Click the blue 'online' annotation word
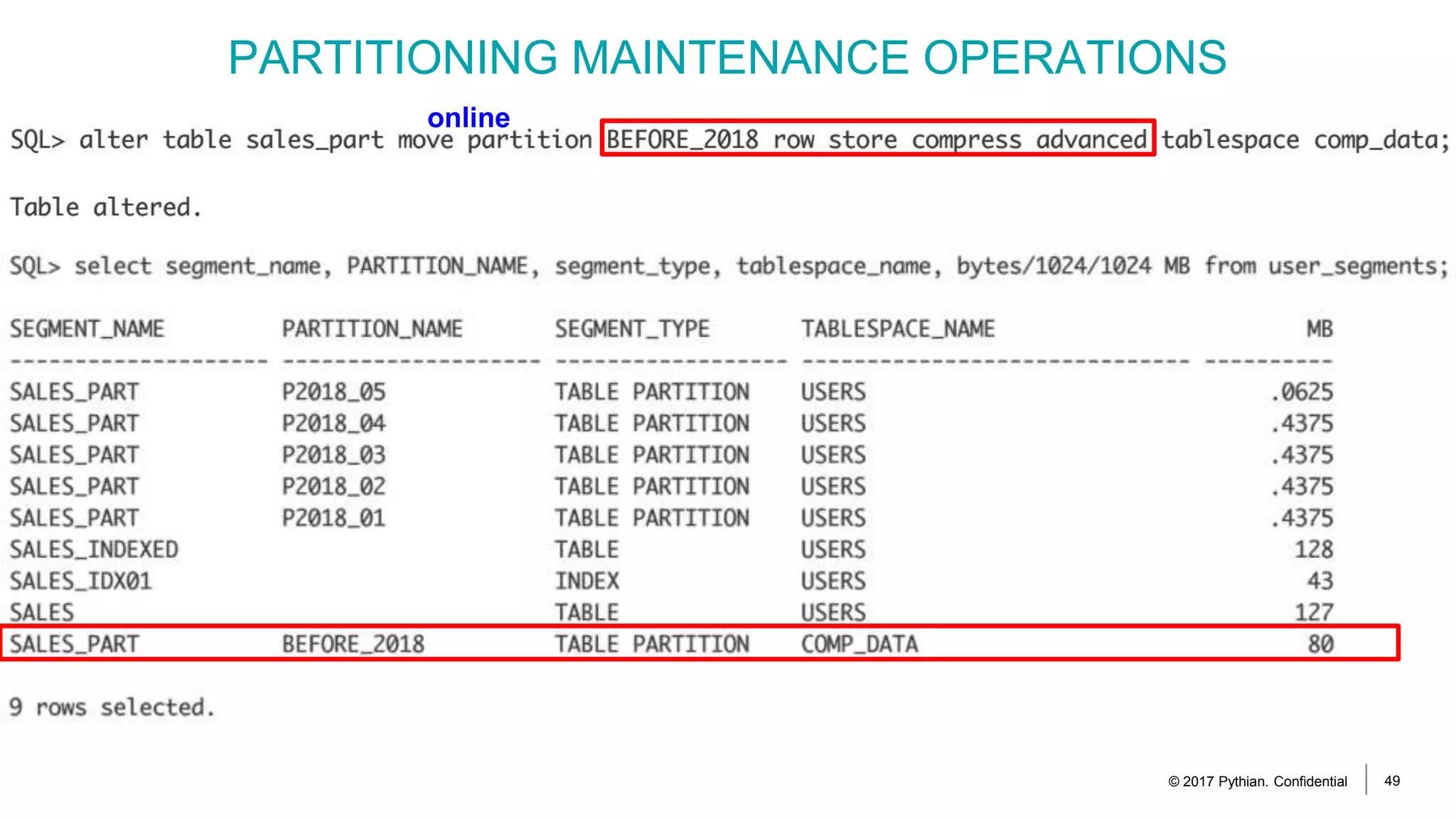This screenshot has width=1456, height=819. [469, 117]
